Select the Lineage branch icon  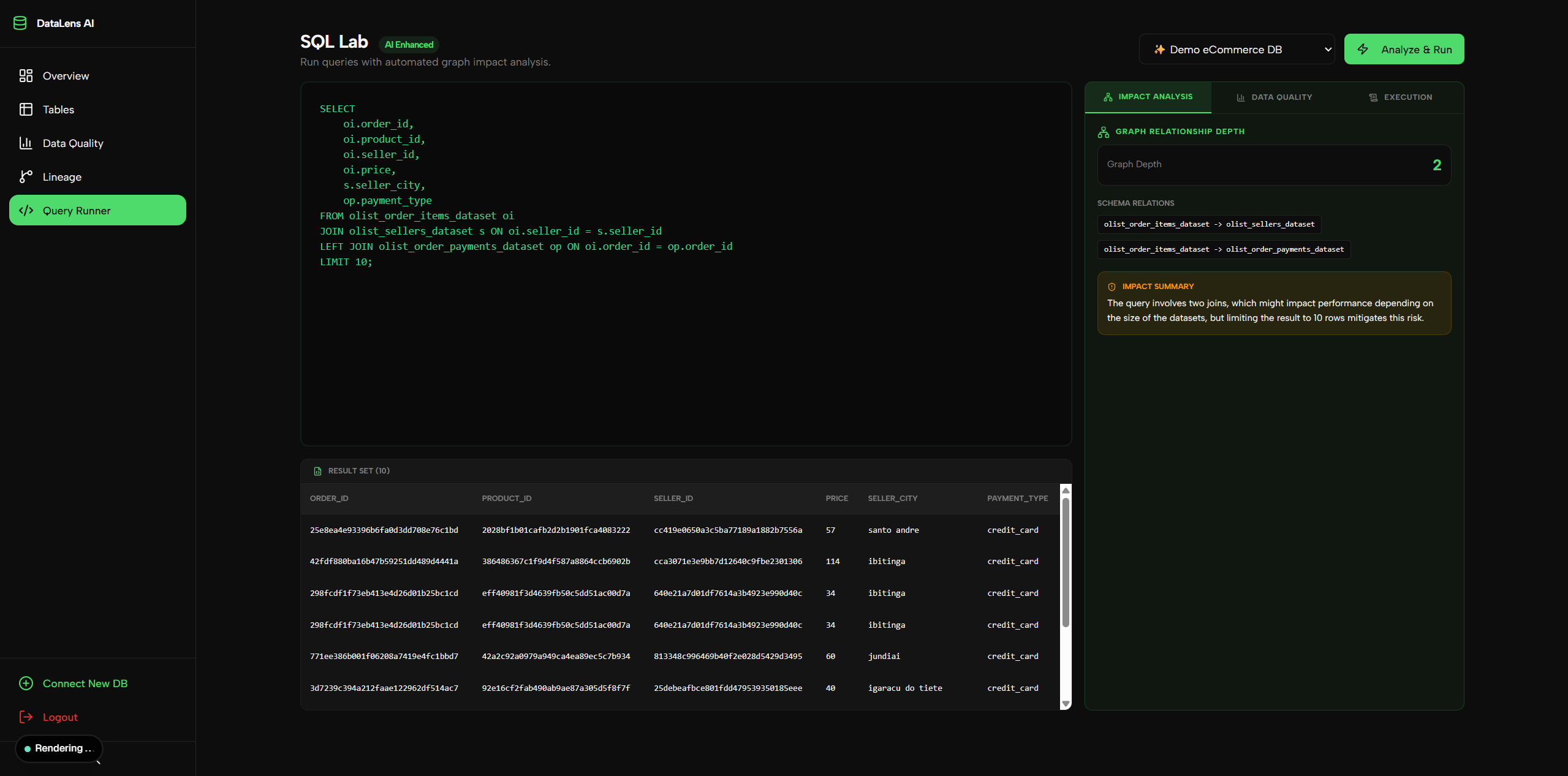[x=25, y=176]
